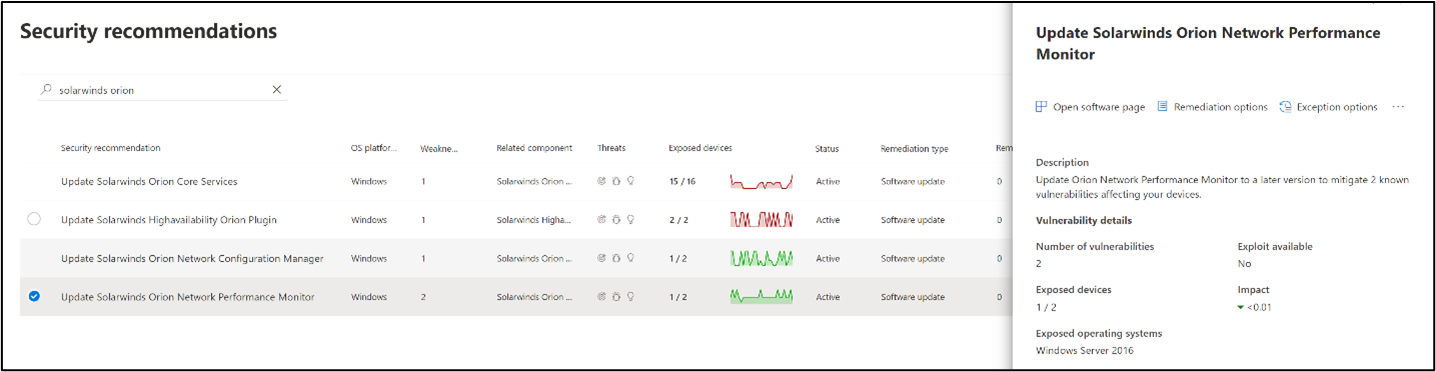Click the lightbulb alert icon for Orion Core Services
The image size is (1436, 372).
[630, 182]
